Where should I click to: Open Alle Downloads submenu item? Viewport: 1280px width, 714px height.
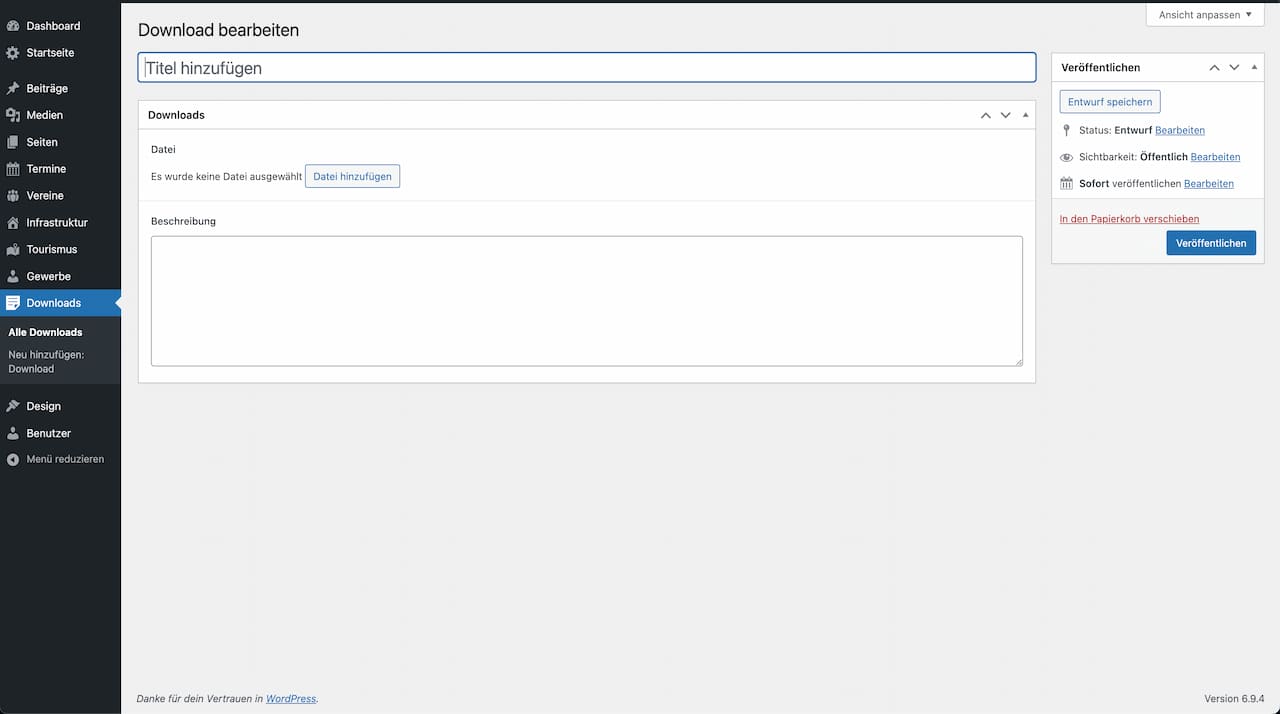pyautogui.click(x=45, y=332)
